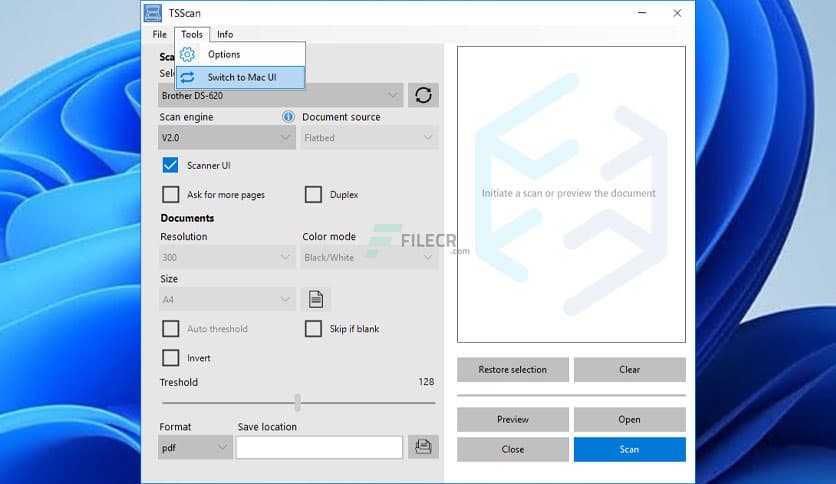Click the TSScan app icon in title bar
Image resolution: width=836 pixels, height=484 pixels.
(x=153, y=13)
